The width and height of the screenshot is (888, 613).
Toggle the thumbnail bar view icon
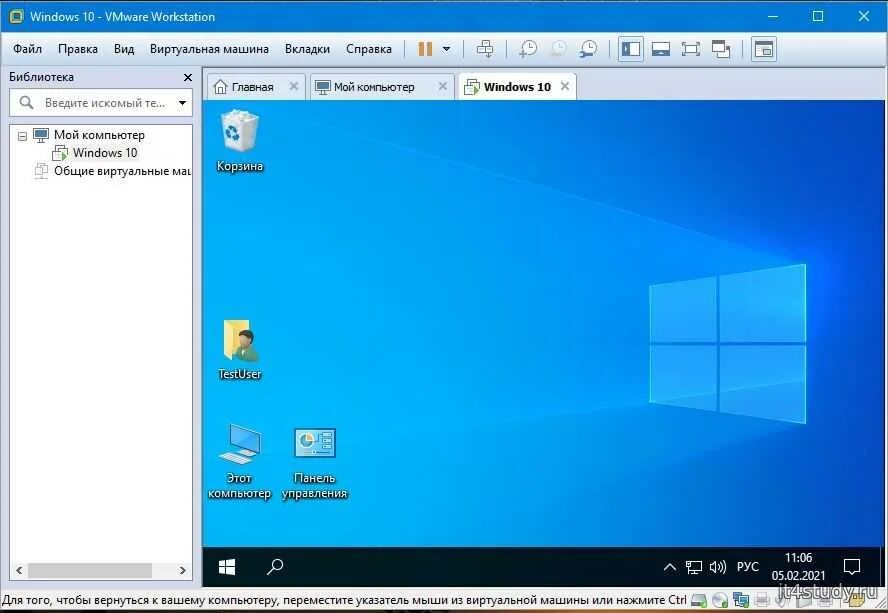661,49
